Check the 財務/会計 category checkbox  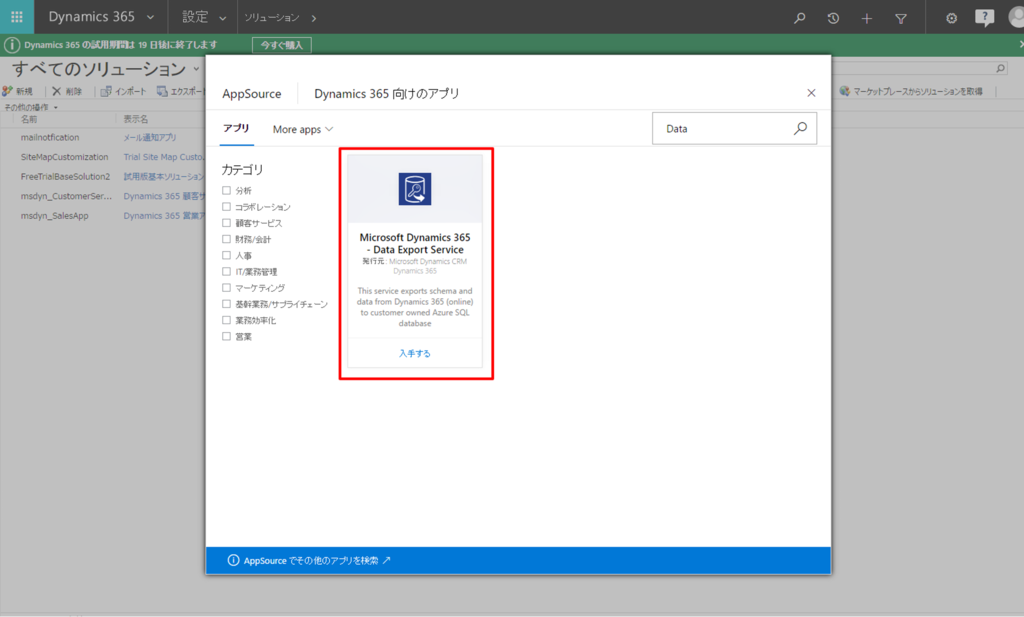point(227,239)
